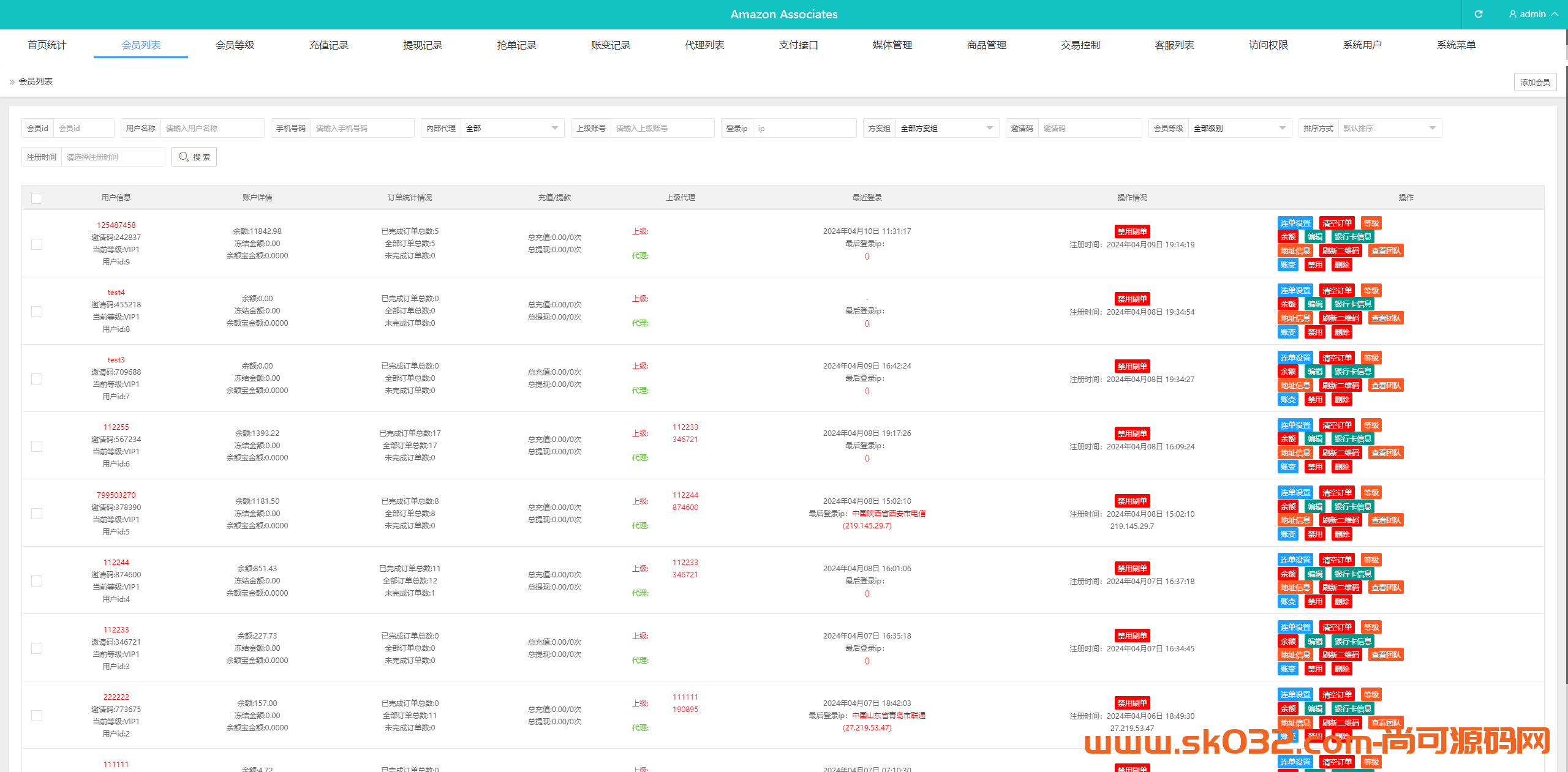
Task: Check the row checkbox for user test4
Action: click(x=37, y=311)
